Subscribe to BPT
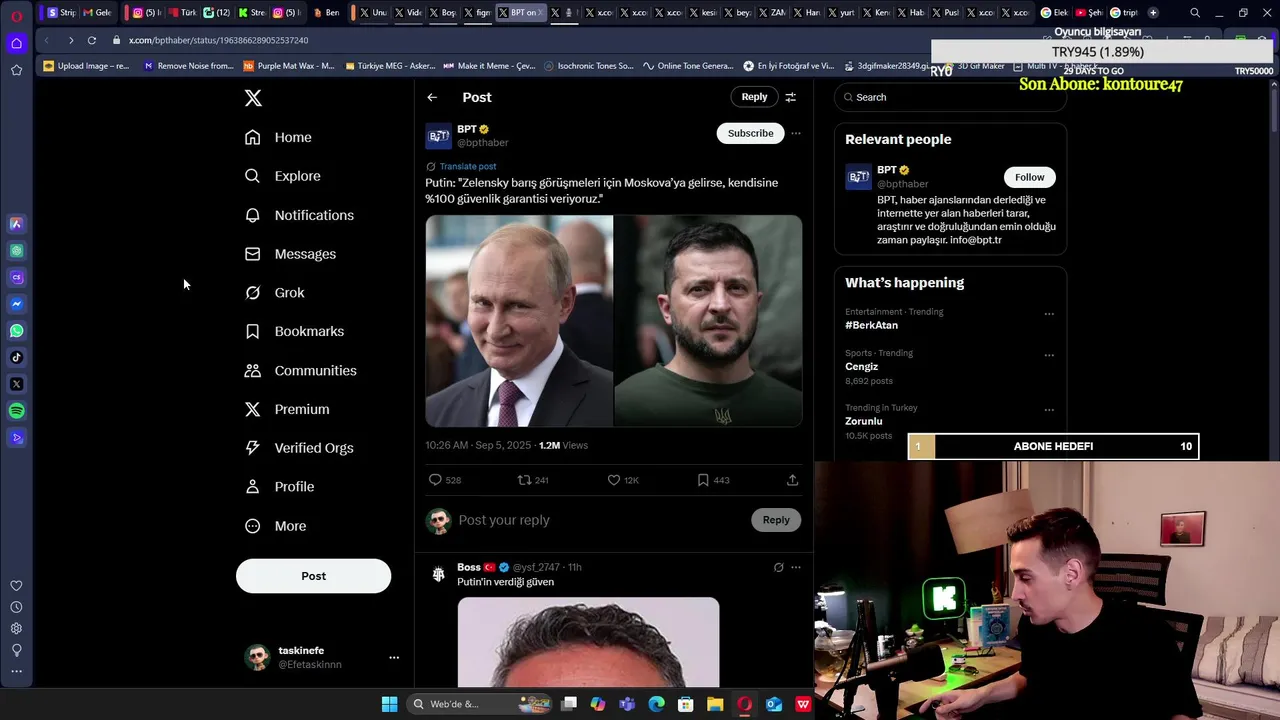 (x=750, y=133)
